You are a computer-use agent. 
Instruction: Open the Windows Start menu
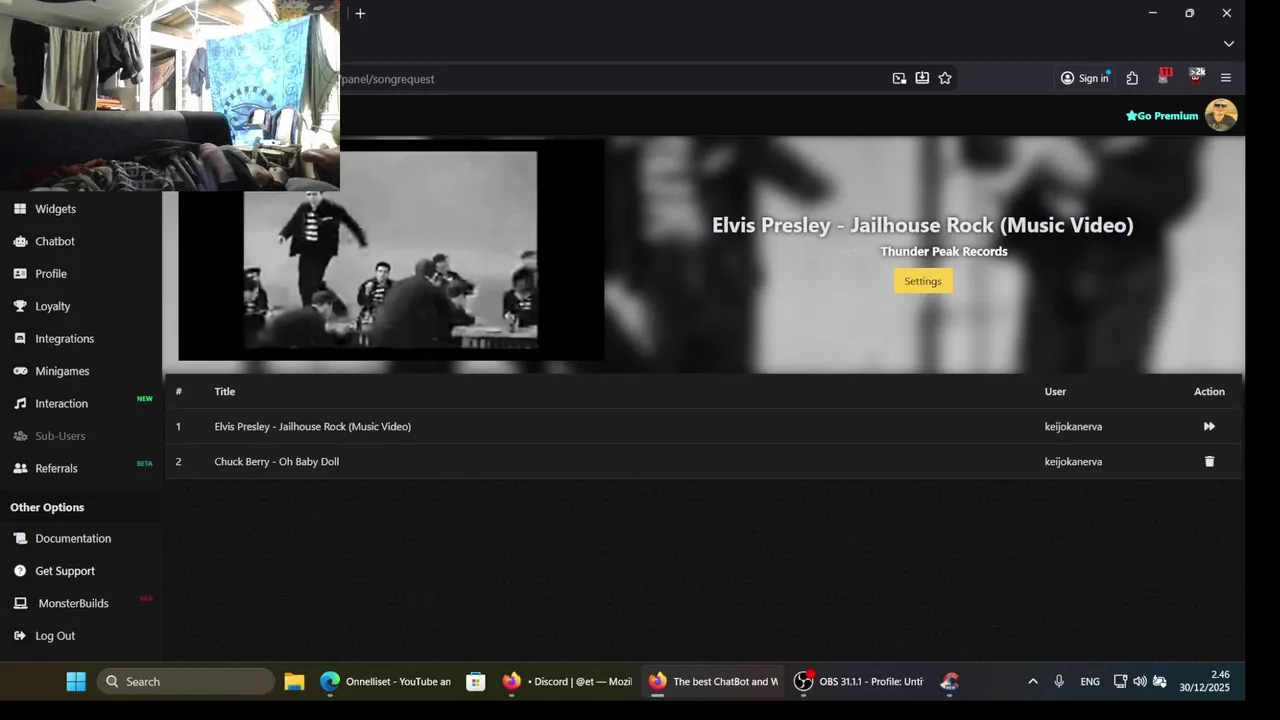(x=76, y=681)
